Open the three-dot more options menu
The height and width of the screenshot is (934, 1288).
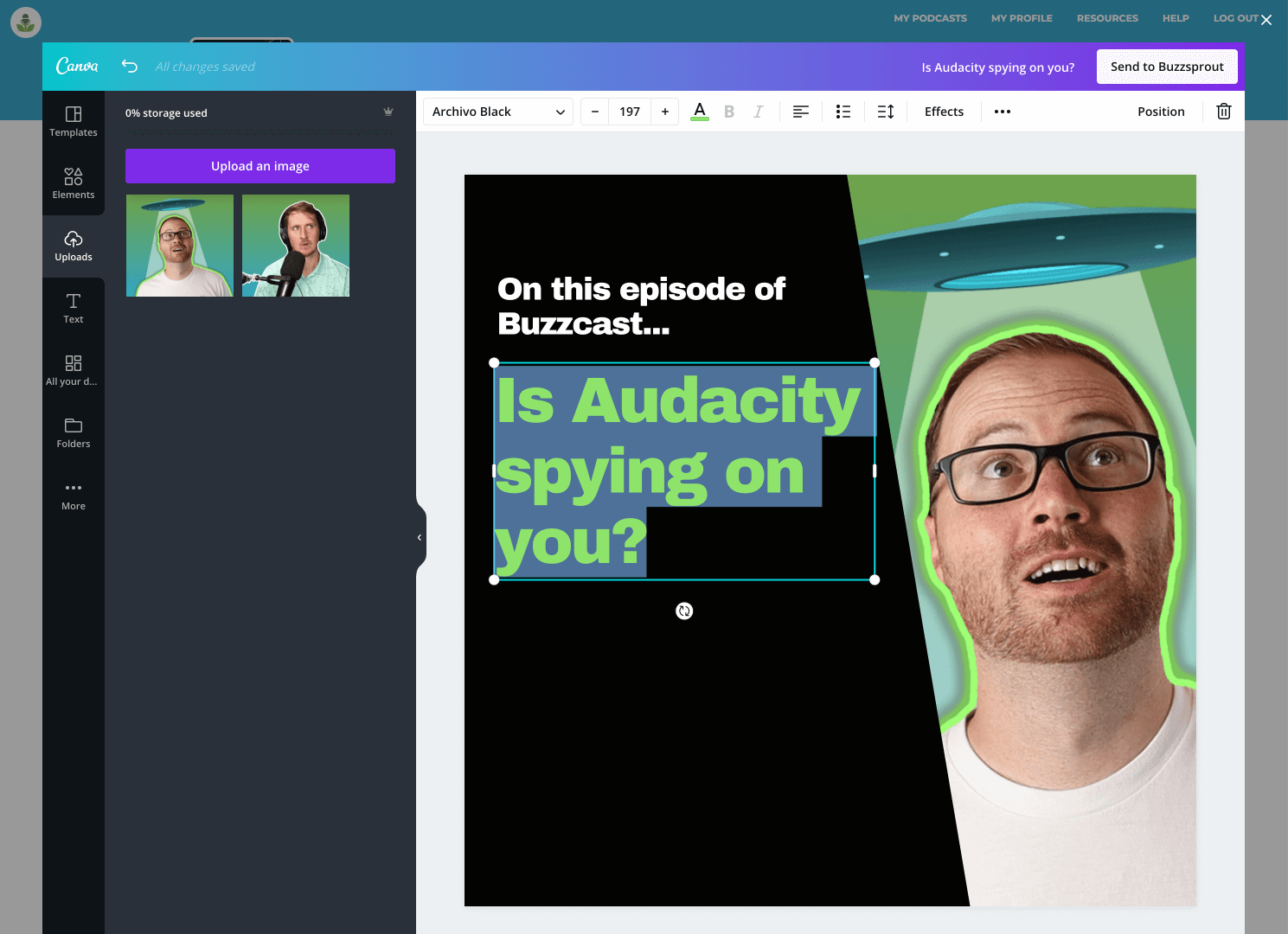(1003, 112)
